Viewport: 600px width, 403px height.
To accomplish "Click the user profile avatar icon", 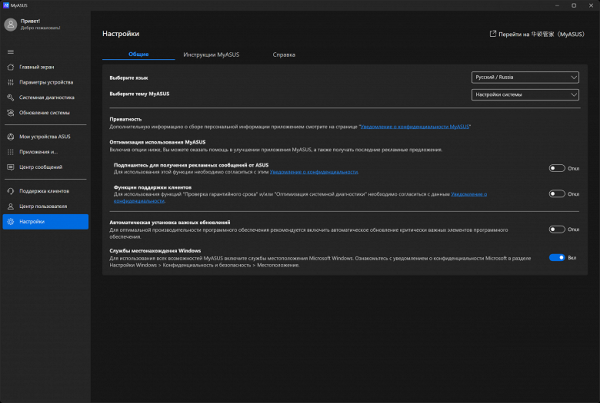I will coord(11,26).
